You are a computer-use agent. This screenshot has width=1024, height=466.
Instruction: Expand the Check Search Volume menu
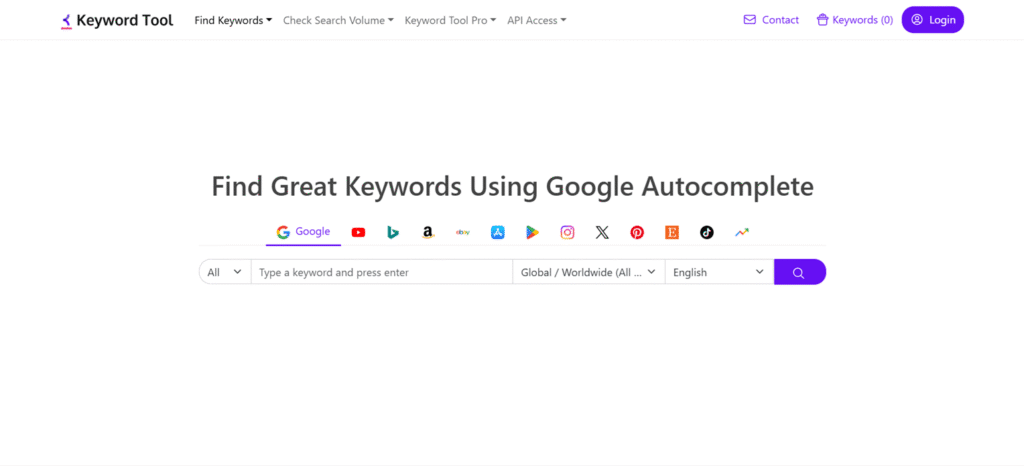(x=338, y=20)
